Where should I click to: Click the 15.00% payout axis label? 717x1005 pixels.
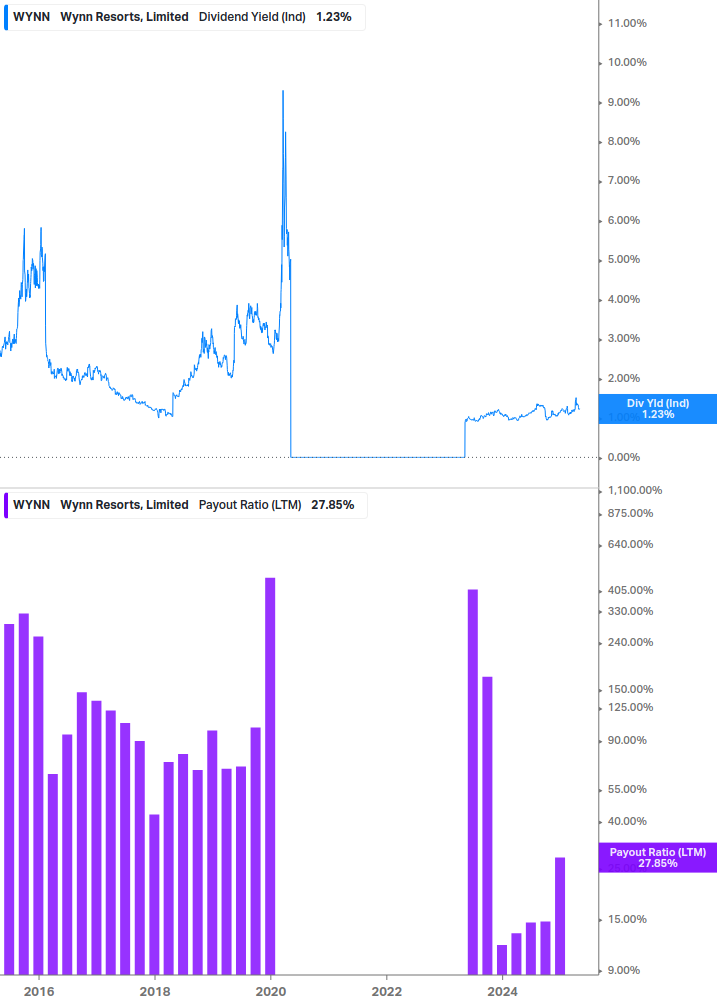[627, 919]
